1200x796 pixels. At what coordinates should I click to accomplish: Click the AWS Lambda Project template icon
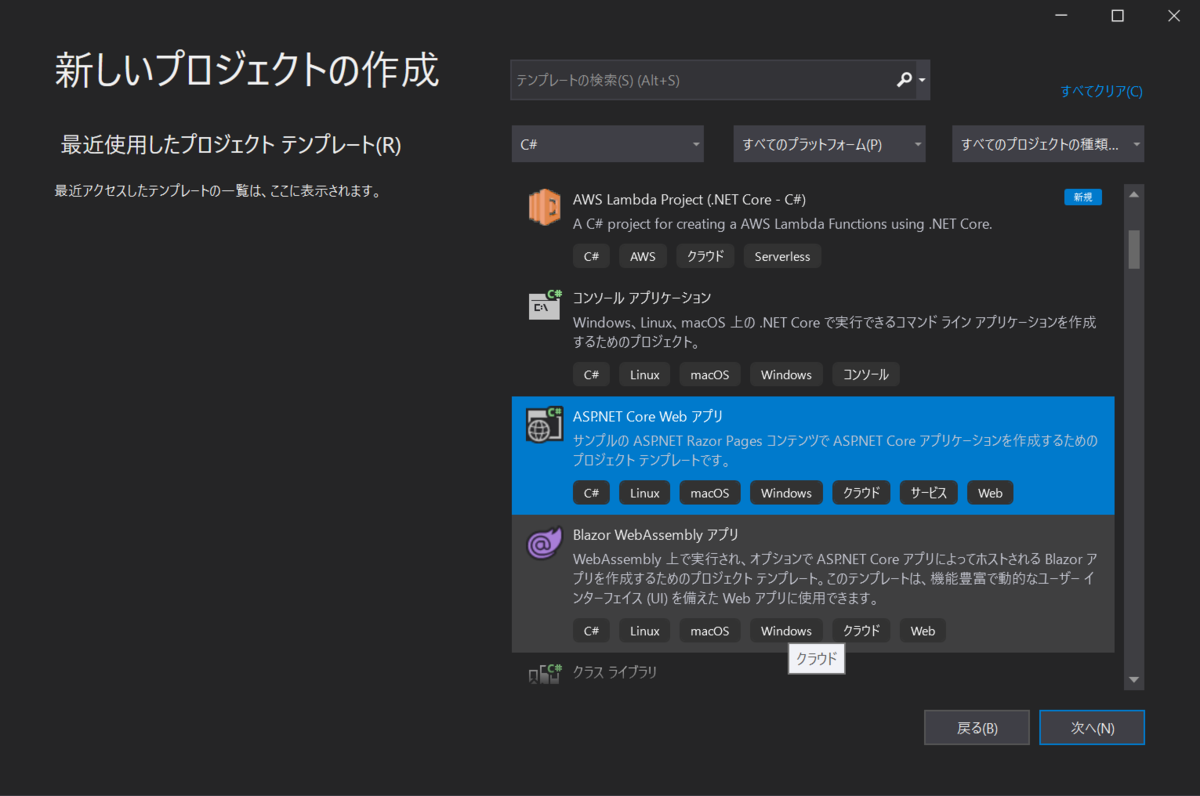[545, 207]
